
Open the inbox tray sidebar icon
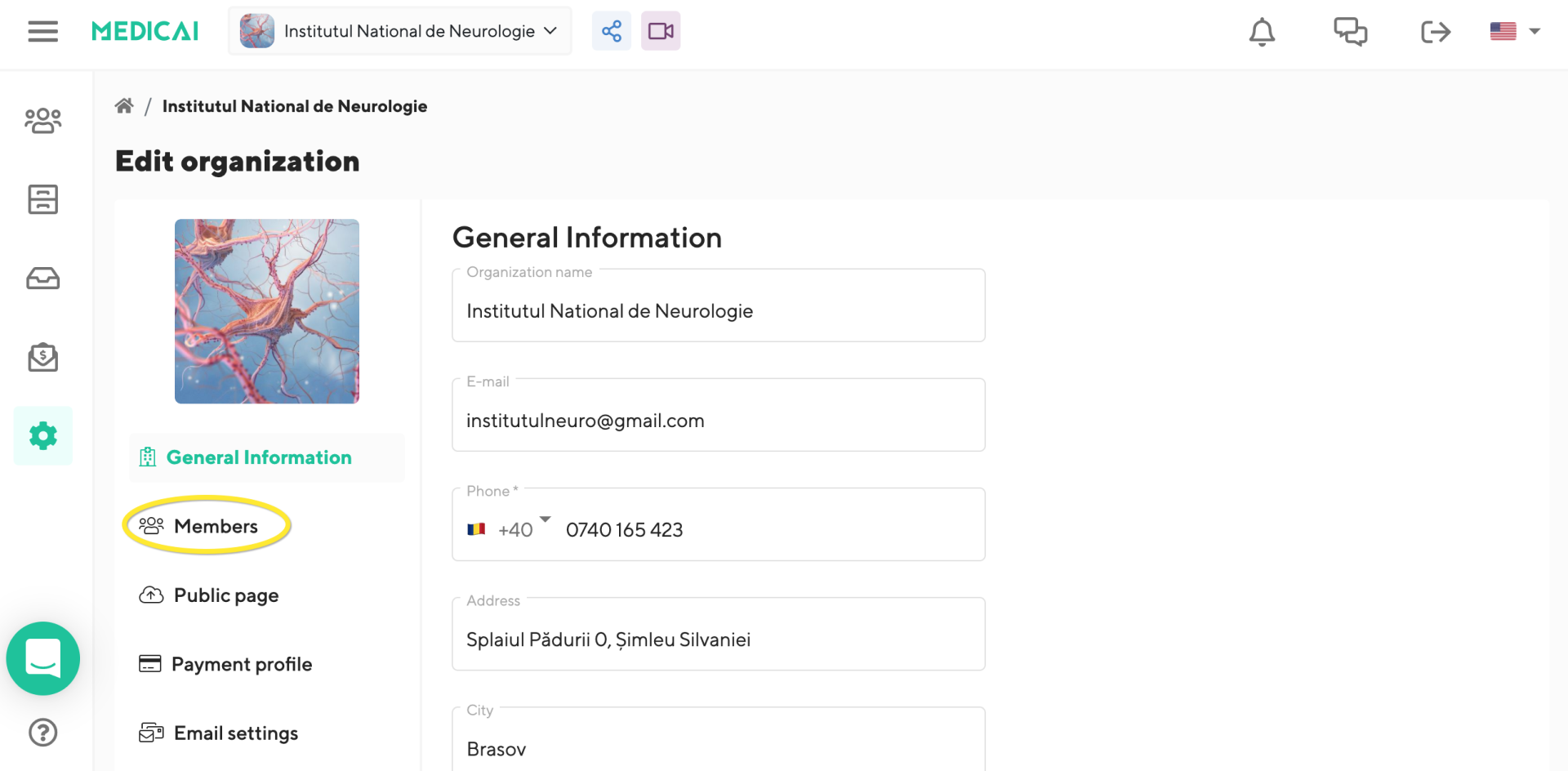pyautogui.click(x=43, y=279)
